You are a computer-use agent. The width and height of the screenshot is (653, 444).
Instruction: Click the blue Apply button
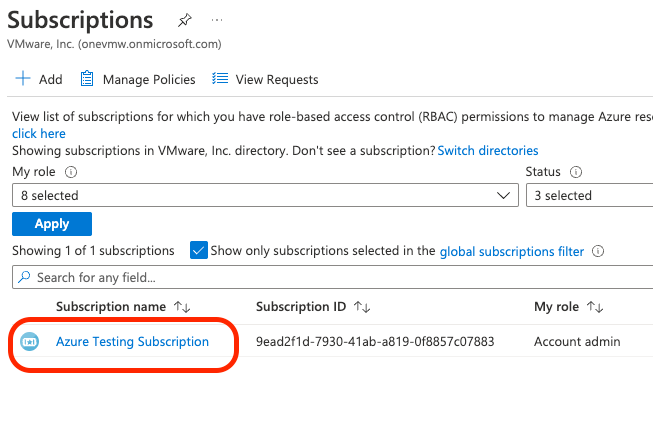click(52, 224)
